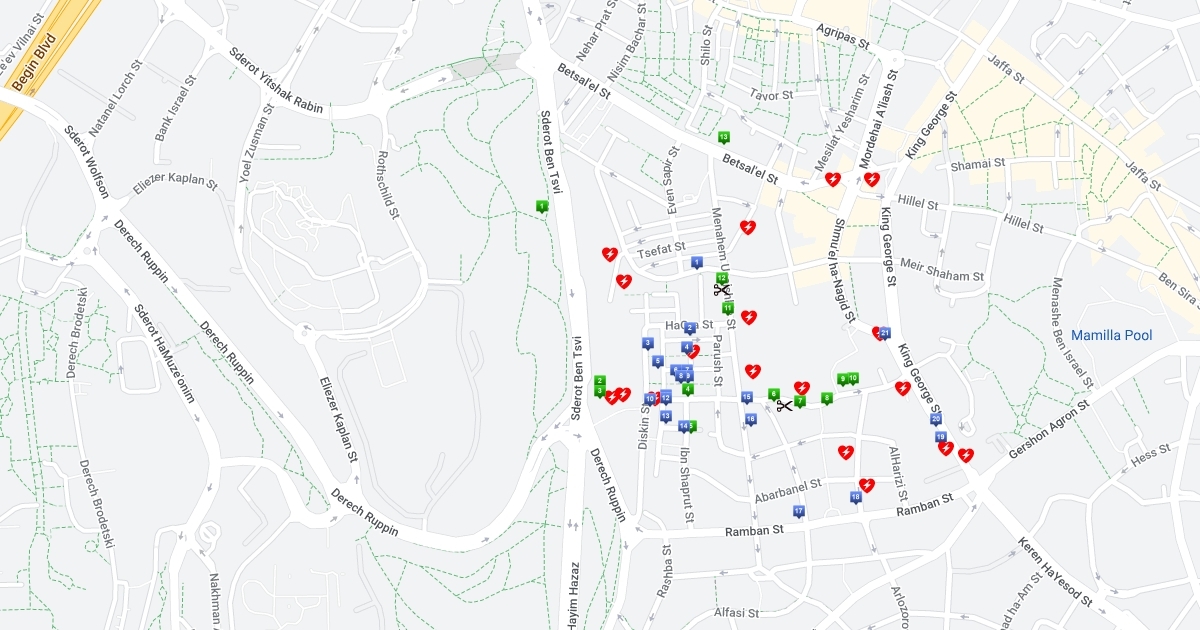Click the Begin Blvd road label
Image resolution: width=1200 pixels, height=630 pixels.
pos(35,60)
